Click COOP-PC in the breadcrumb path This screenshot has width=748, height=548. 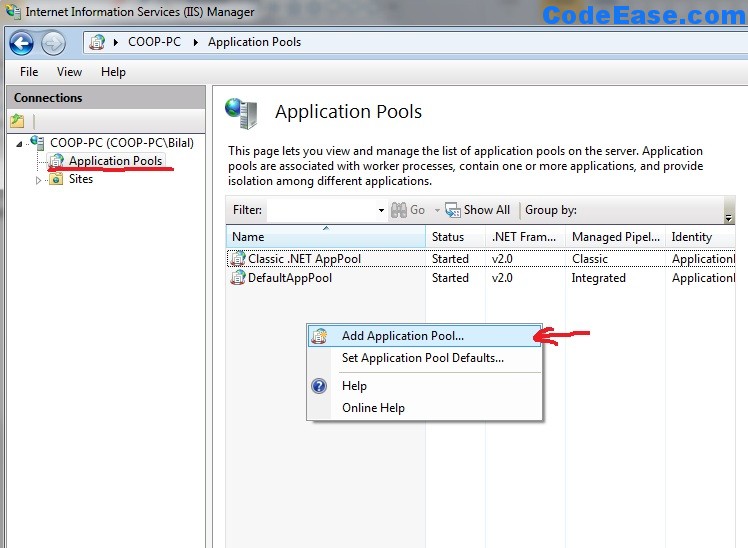[154, 42]
